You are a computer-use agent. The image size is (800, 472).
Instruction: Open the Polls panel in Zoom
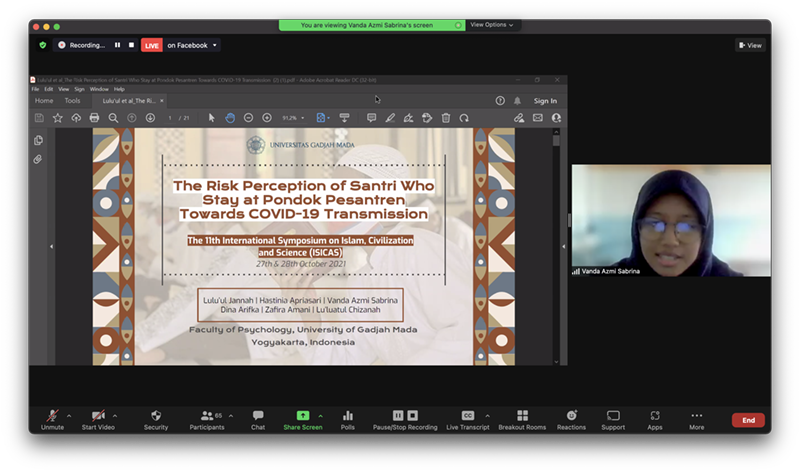pos(348,416)
